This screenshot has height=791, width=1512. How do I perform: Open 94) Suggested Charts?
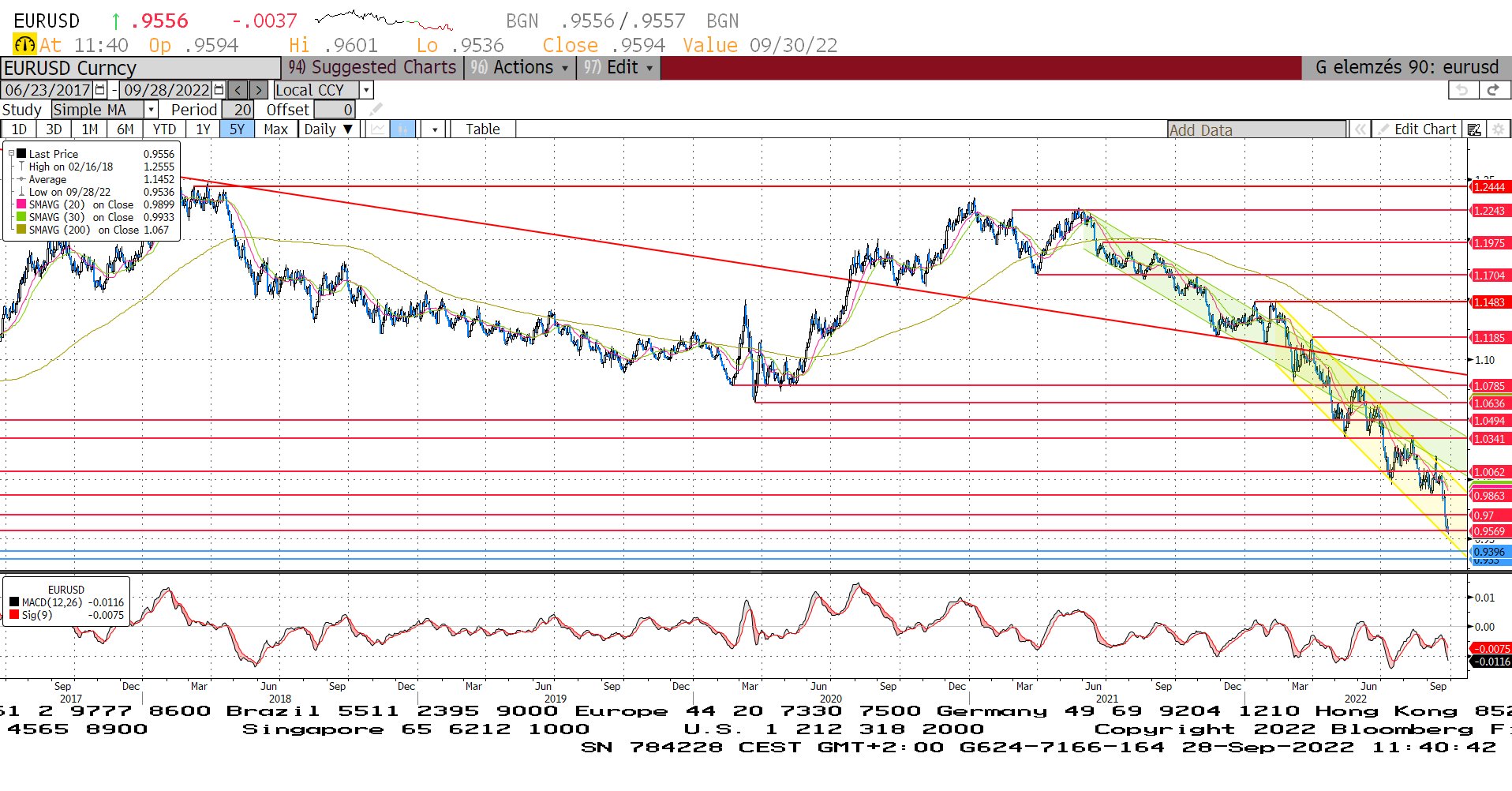pos(372,67)
